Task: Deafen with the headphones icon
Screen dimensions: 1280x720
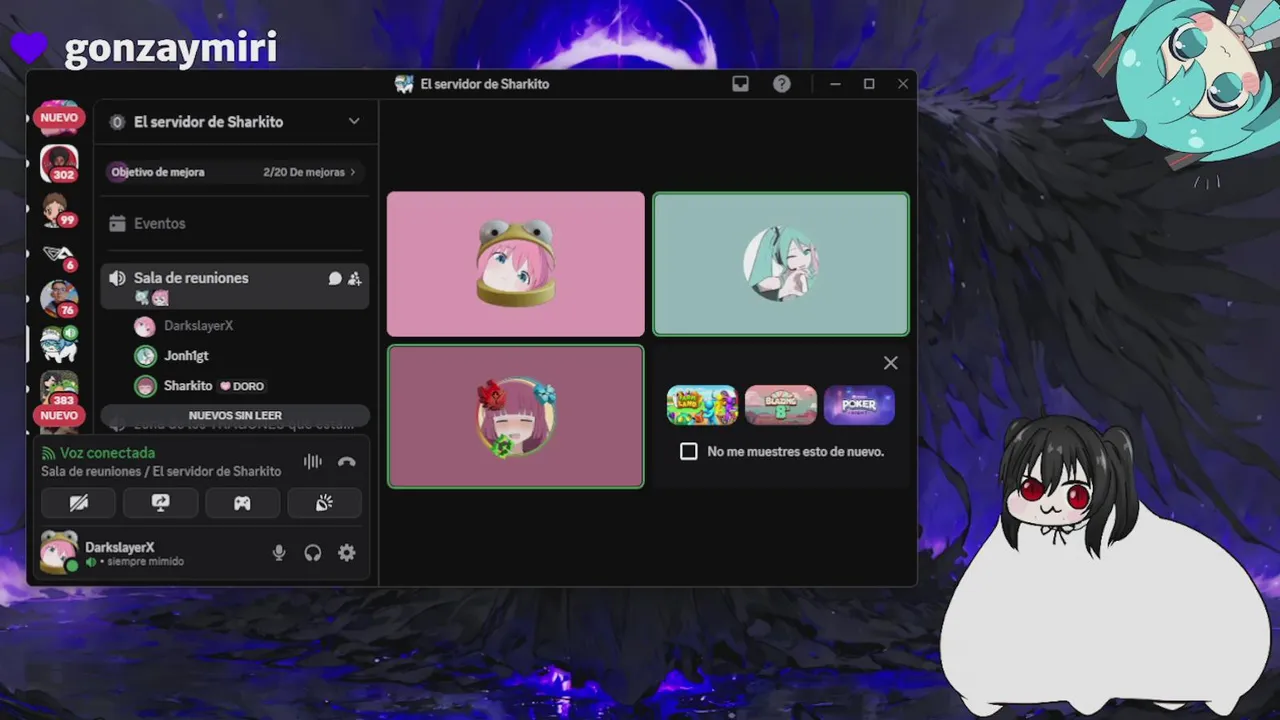Action: 313,553
